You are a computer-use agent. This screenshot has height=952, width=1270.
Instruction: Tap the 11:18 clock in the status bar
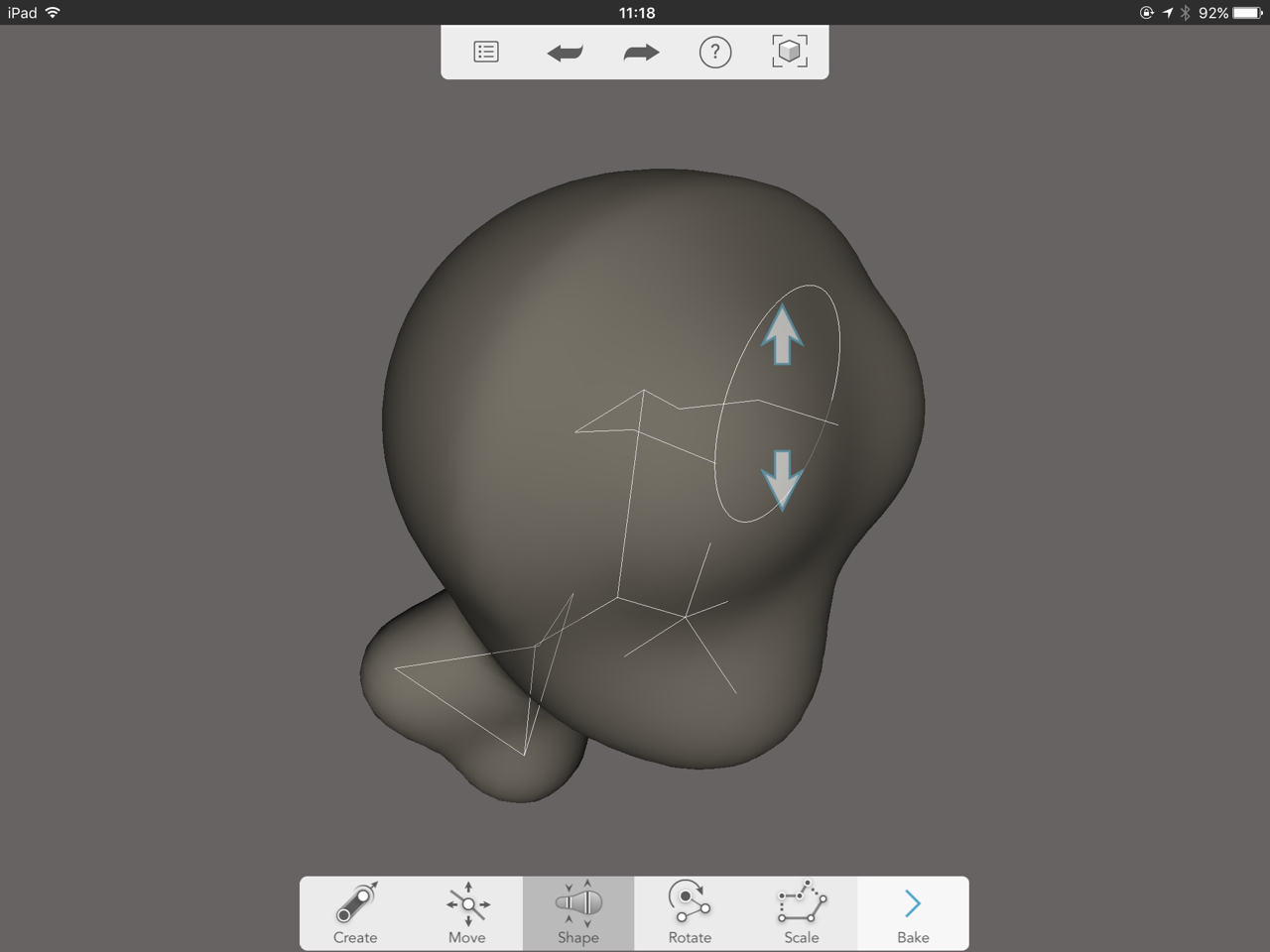coord(636,13)
